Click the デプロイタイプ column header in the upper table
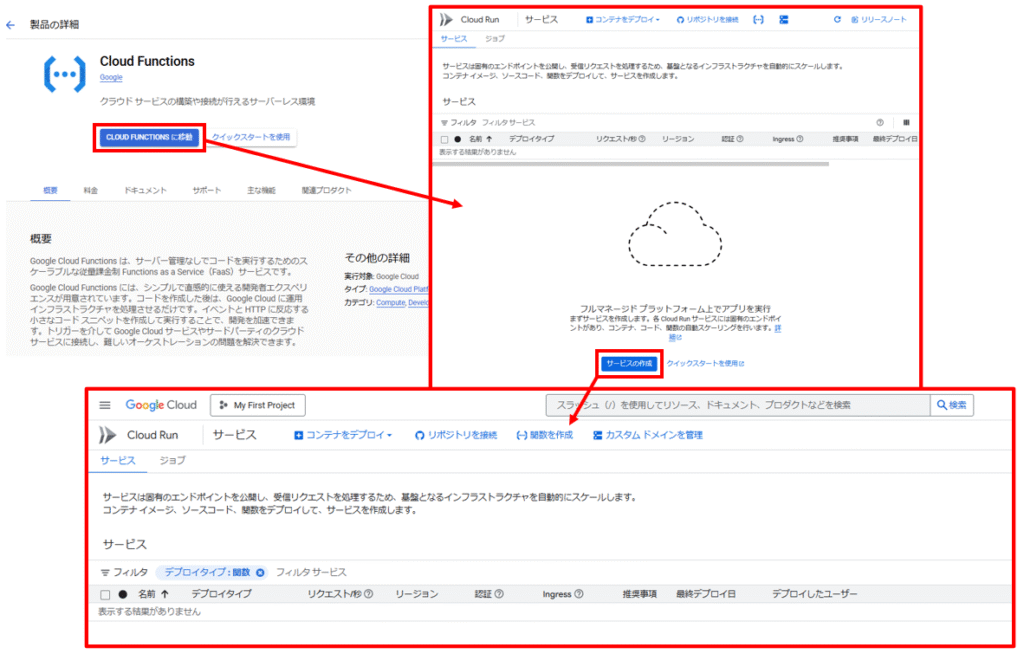 [x=532, y=139]
